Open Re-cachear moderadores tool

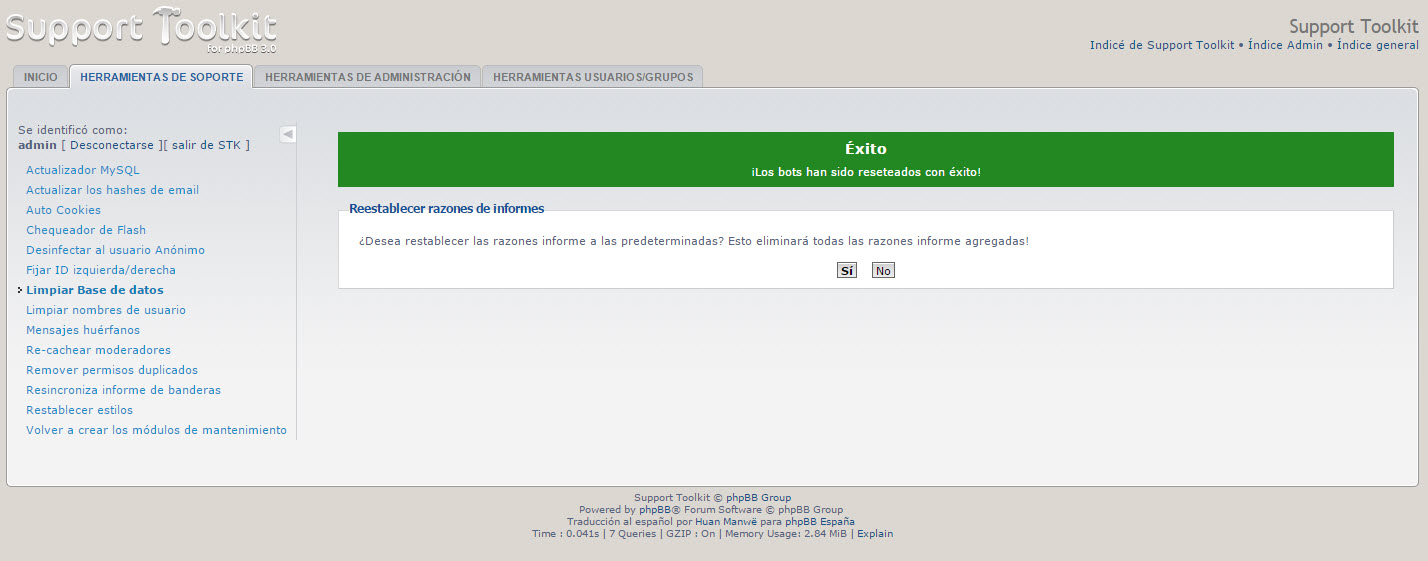pyautogui.click(x=98, y=350)
